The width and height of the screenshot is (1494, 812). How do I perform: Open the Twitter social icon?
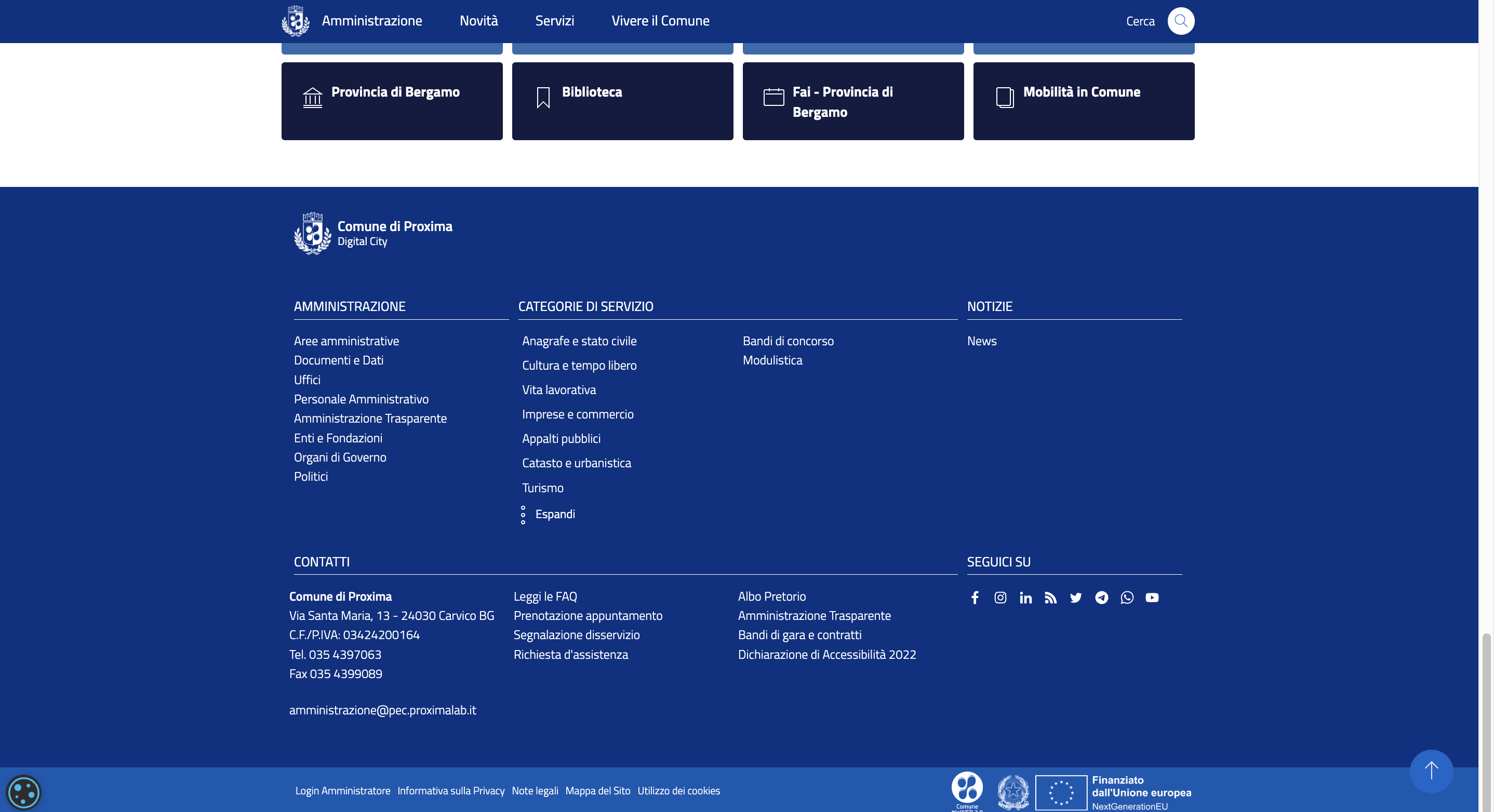(1076, 598)
